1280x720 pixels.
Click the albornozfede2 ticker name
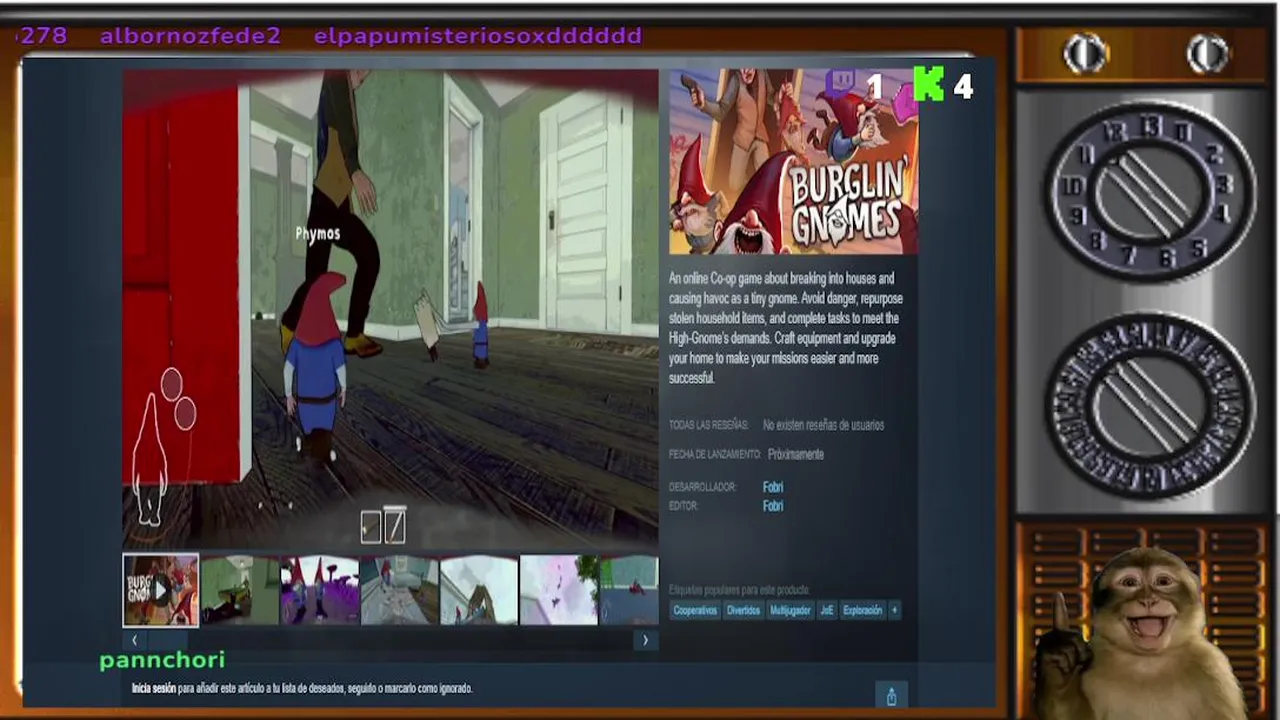click(190, 36)
